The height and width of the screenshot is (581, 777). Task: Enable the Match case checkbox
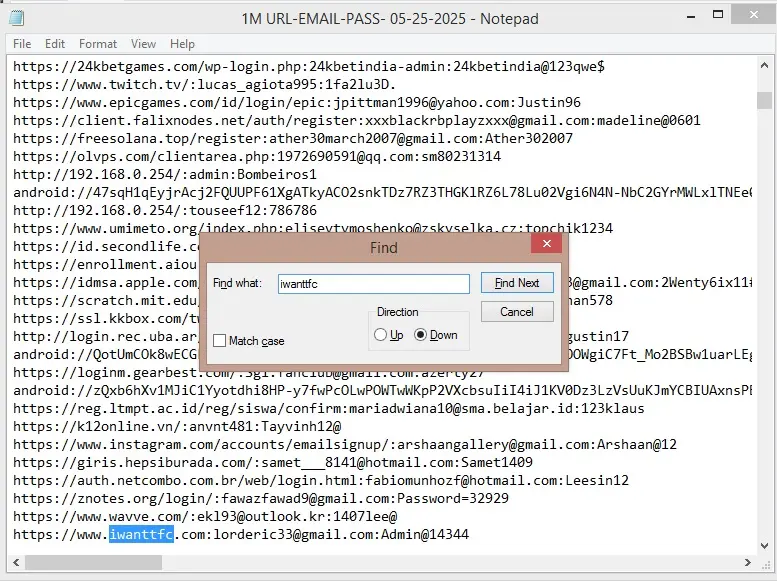(219, 341)
